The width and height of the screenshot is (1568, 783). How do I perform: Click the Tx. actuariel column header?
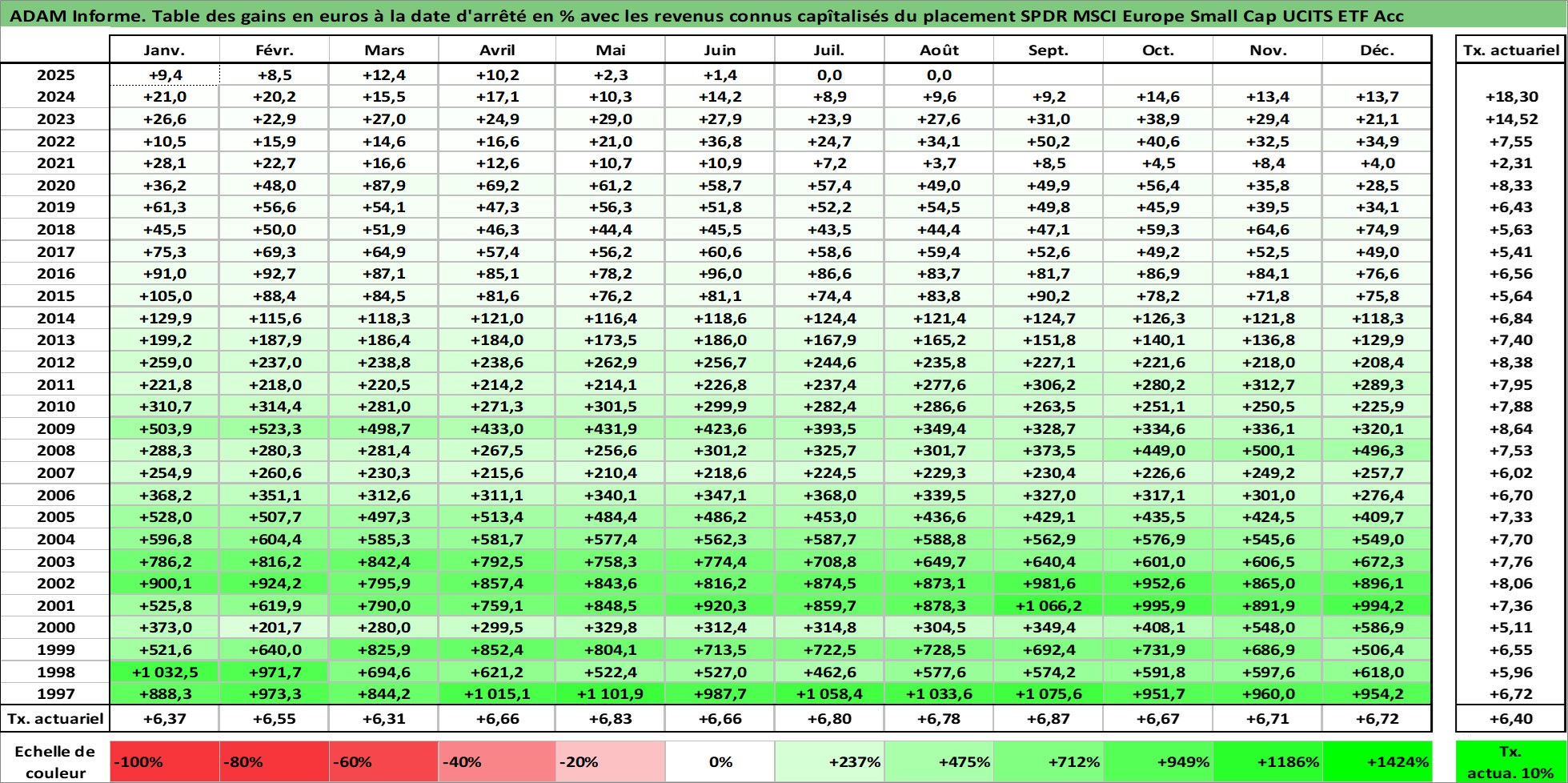[1511, 50]
